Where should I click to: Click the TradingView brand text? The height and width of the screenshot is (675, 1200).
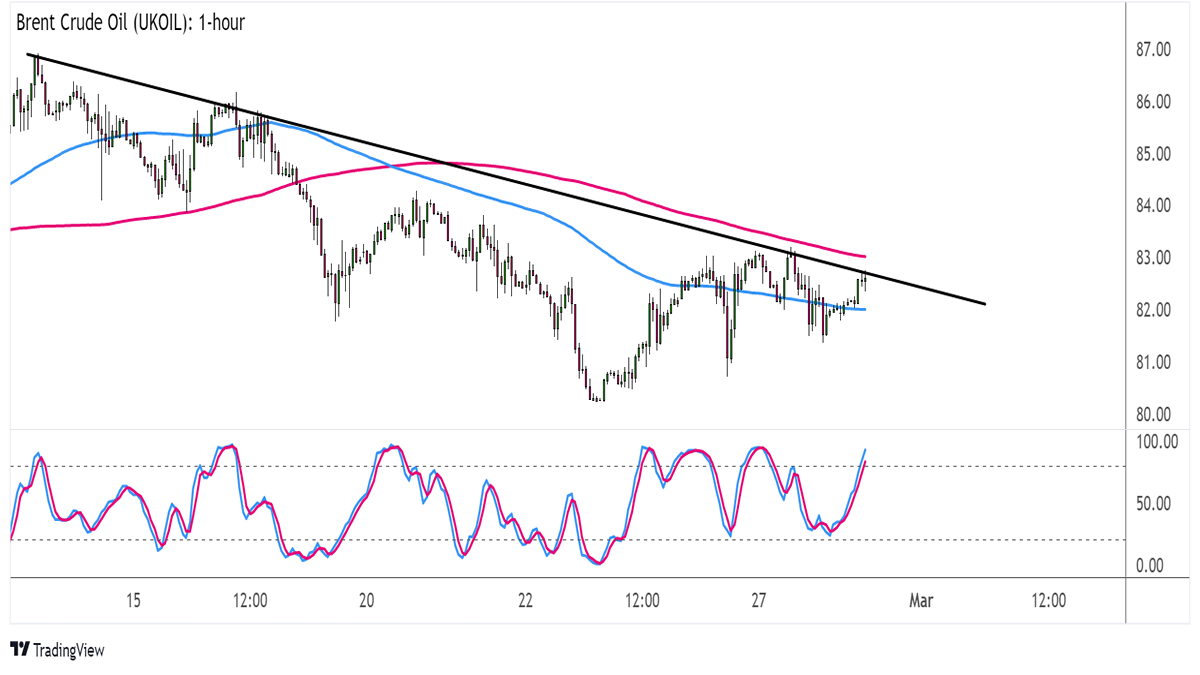point(68,650)
